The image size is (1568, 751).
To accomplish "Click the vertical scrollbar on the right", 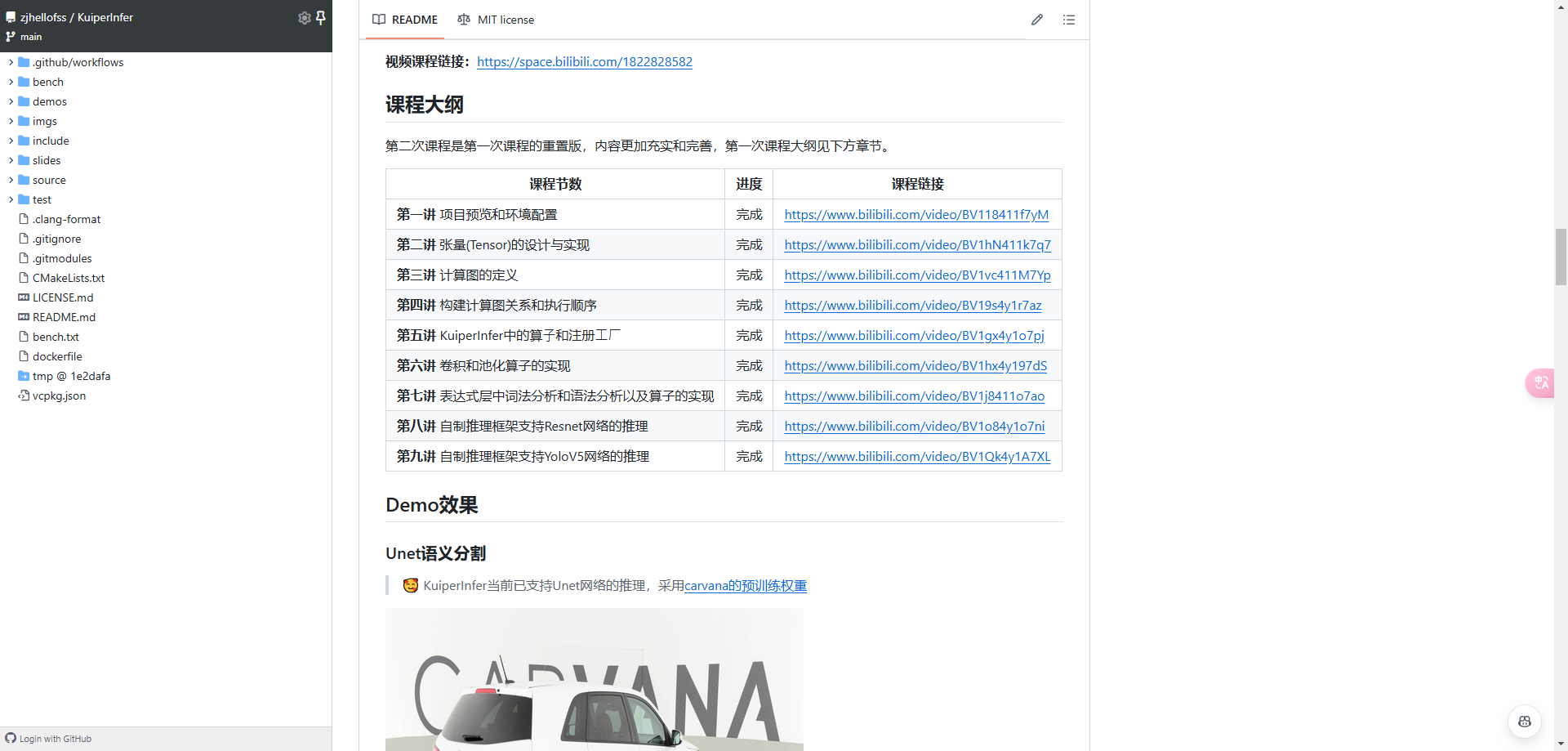I will point(1560,257).
